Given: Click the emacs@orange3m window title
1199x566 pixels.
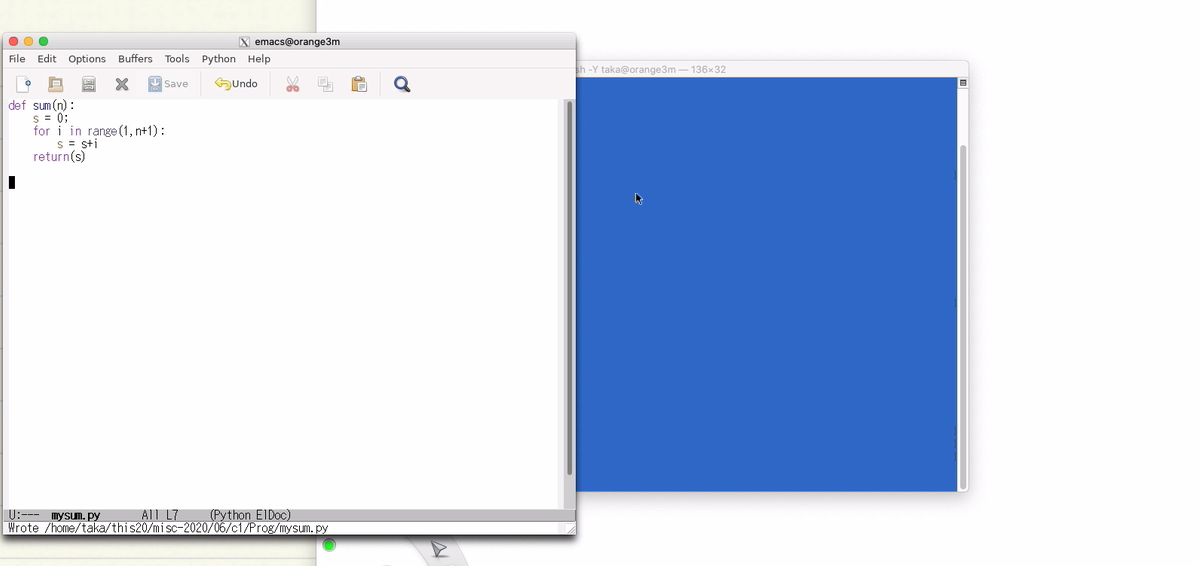Looking at the screenshot, I should tap(297, 42).
